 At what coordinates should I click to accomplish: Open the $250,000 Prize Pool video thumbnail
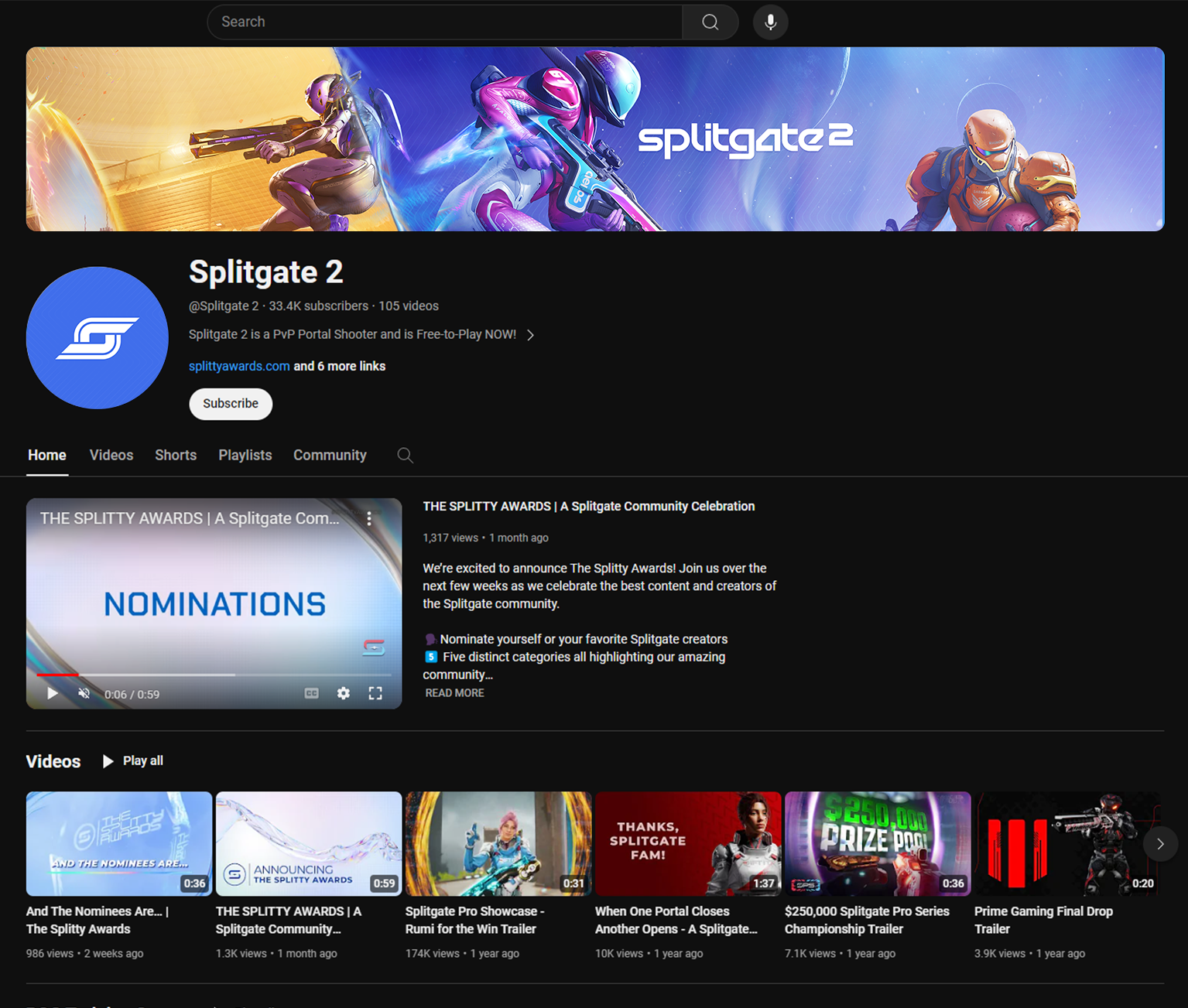tap(877, 843)
